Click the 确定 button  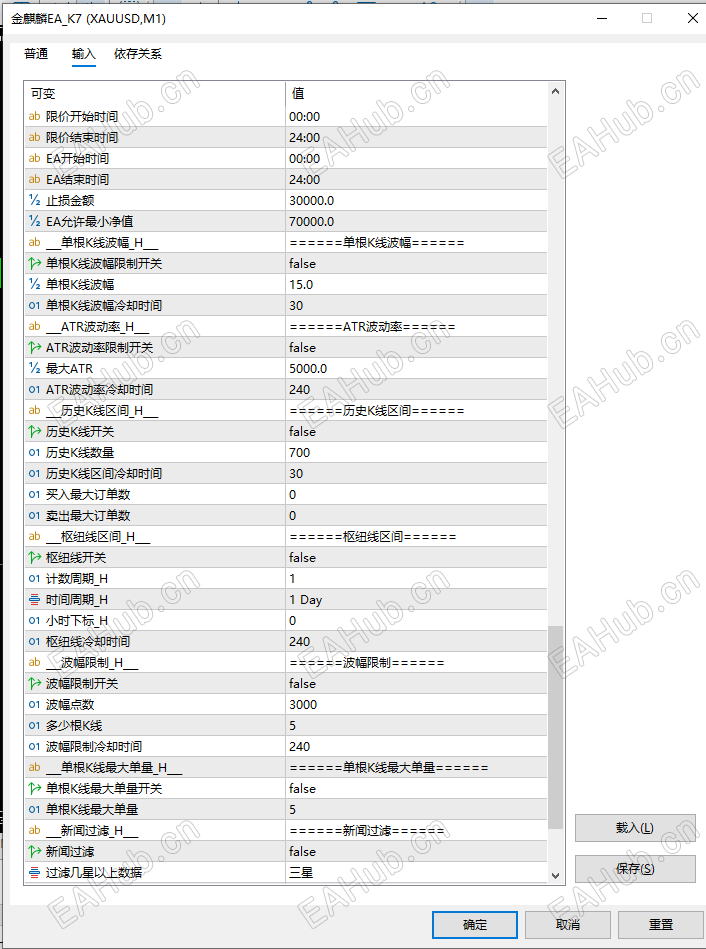coord(475,925)
